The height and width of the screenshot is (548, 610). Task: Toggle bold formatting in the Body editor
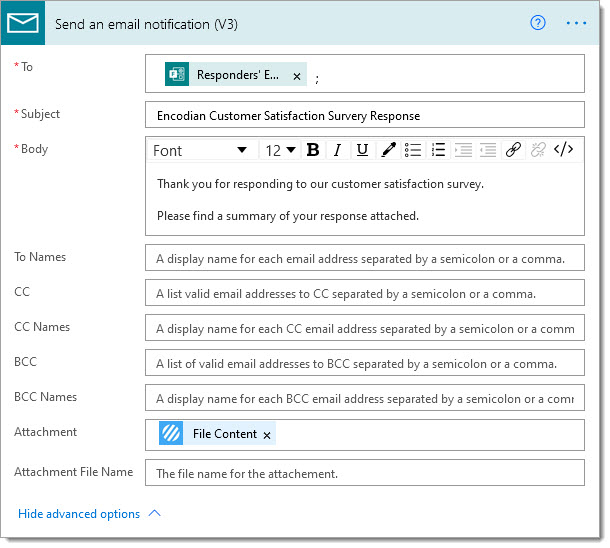click(x=313, y=150)
